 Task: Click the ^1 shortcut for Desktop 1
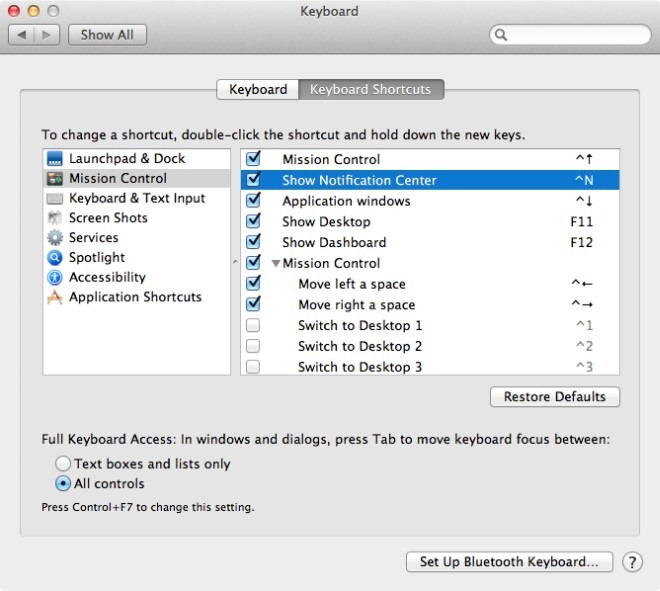click(585, 325)
